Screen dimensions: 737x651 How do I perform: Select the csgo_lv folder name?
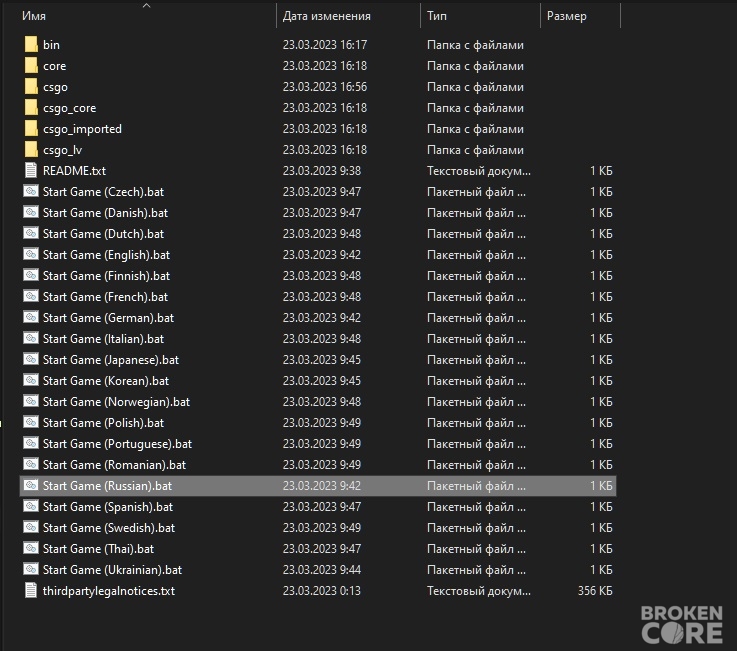click(63, 150)
